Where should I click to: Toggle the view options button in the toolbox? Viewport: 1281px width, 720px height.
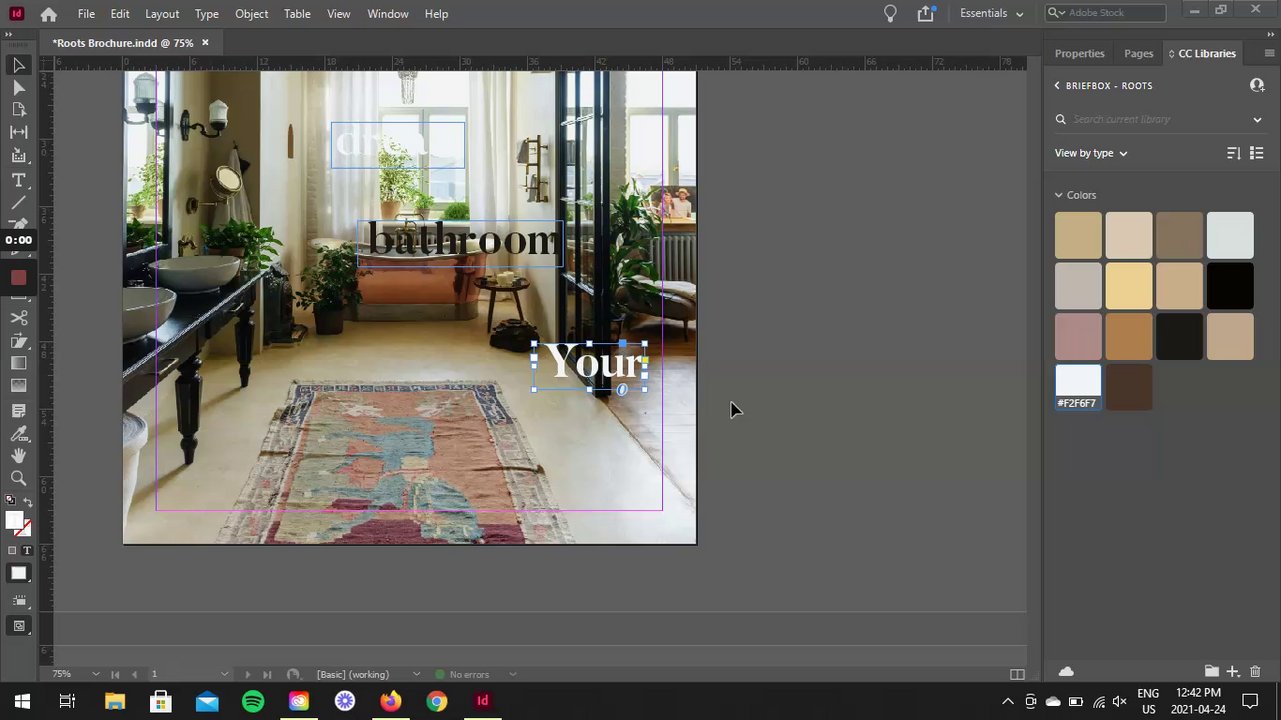[18, 601]
